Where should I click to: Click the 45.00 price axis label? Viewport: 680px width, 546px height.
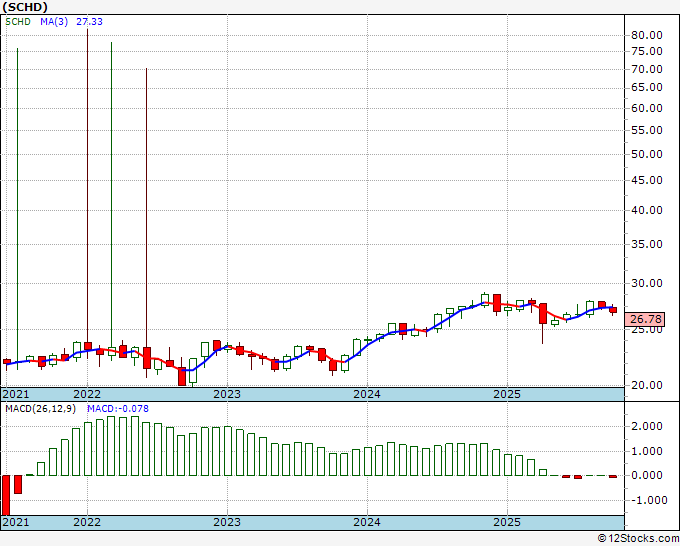(x=647, y=180)
